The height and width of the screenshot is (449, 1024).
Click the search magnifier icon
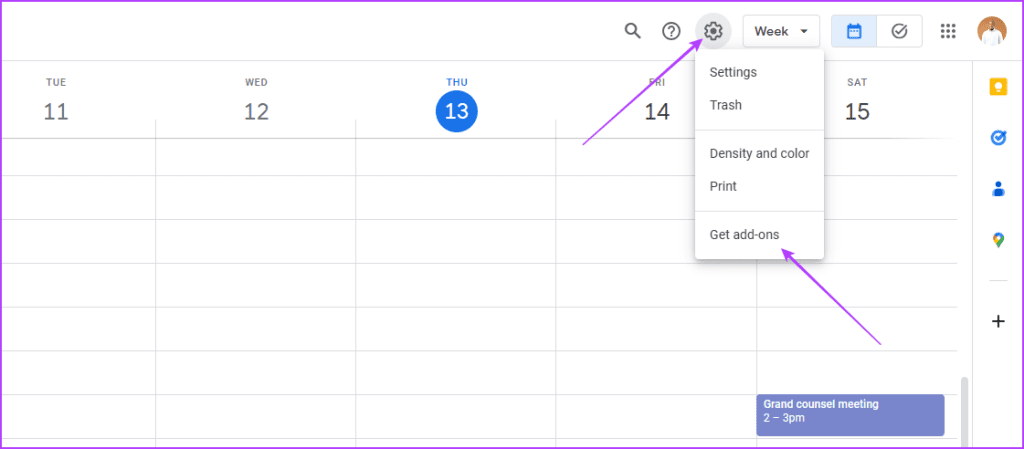click(632, 31)
